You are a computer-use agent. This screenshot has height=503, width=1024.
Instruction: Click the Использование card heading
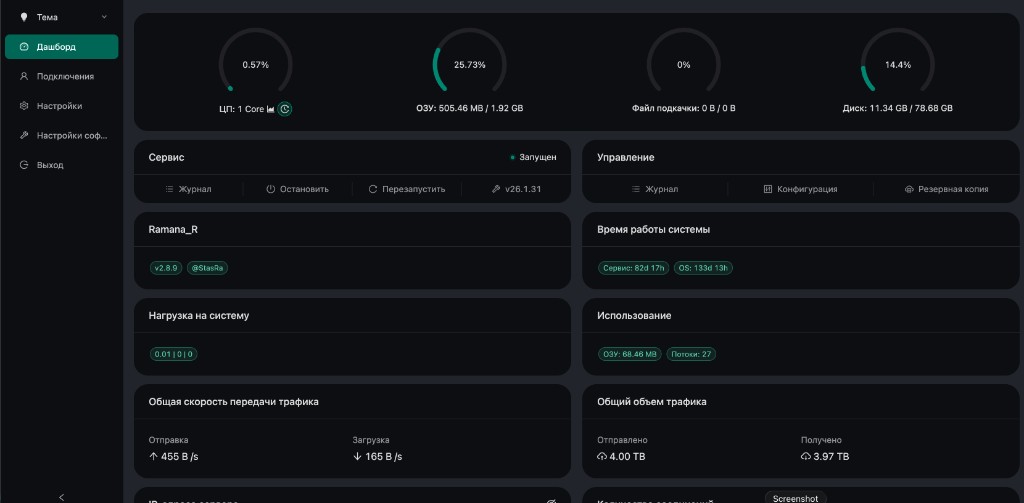(634, 316)
